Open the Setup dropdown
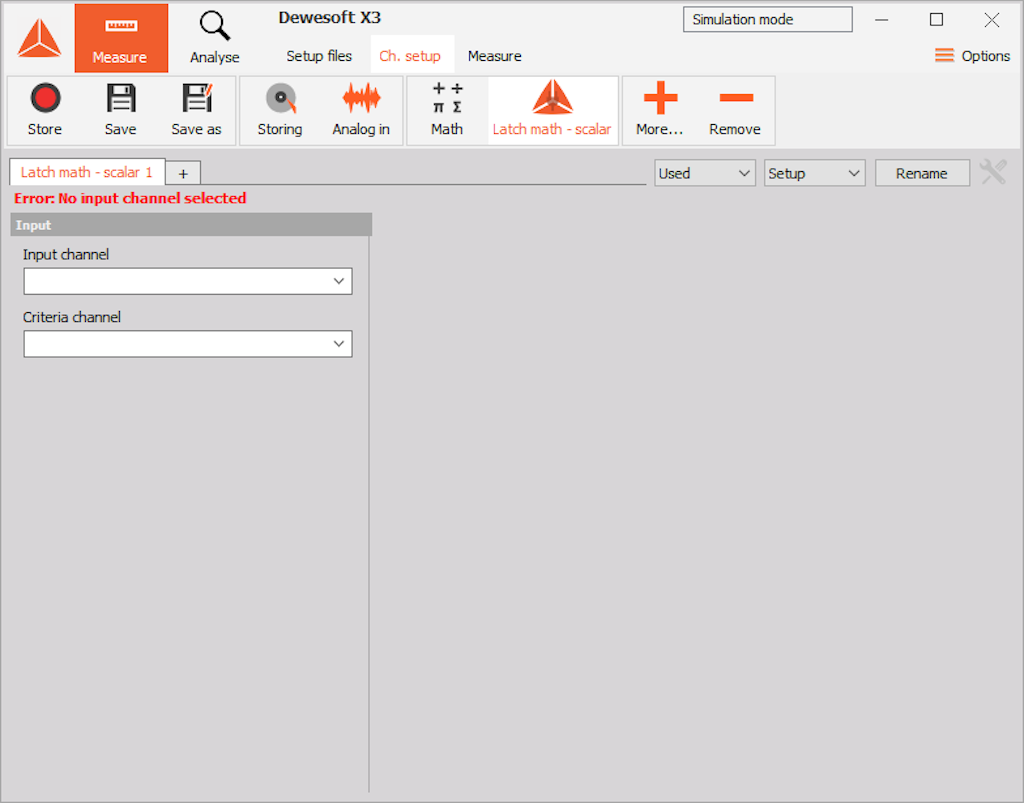The width and height of the screenshot is (1024, 803). pyautogui.click(x=814, y=173)
